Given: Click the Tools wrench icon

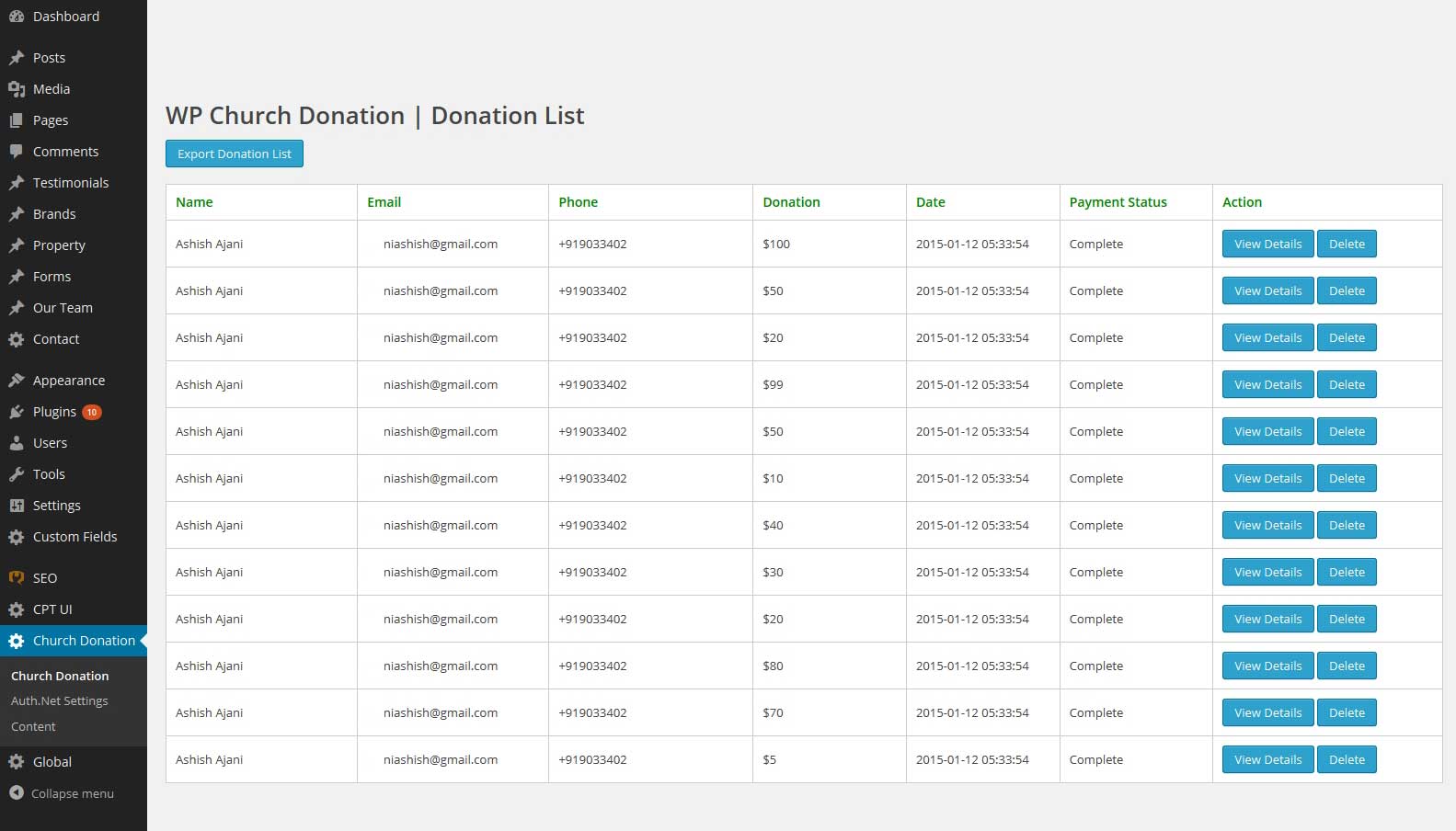Looking at the screenshot, I should (17, 474).
